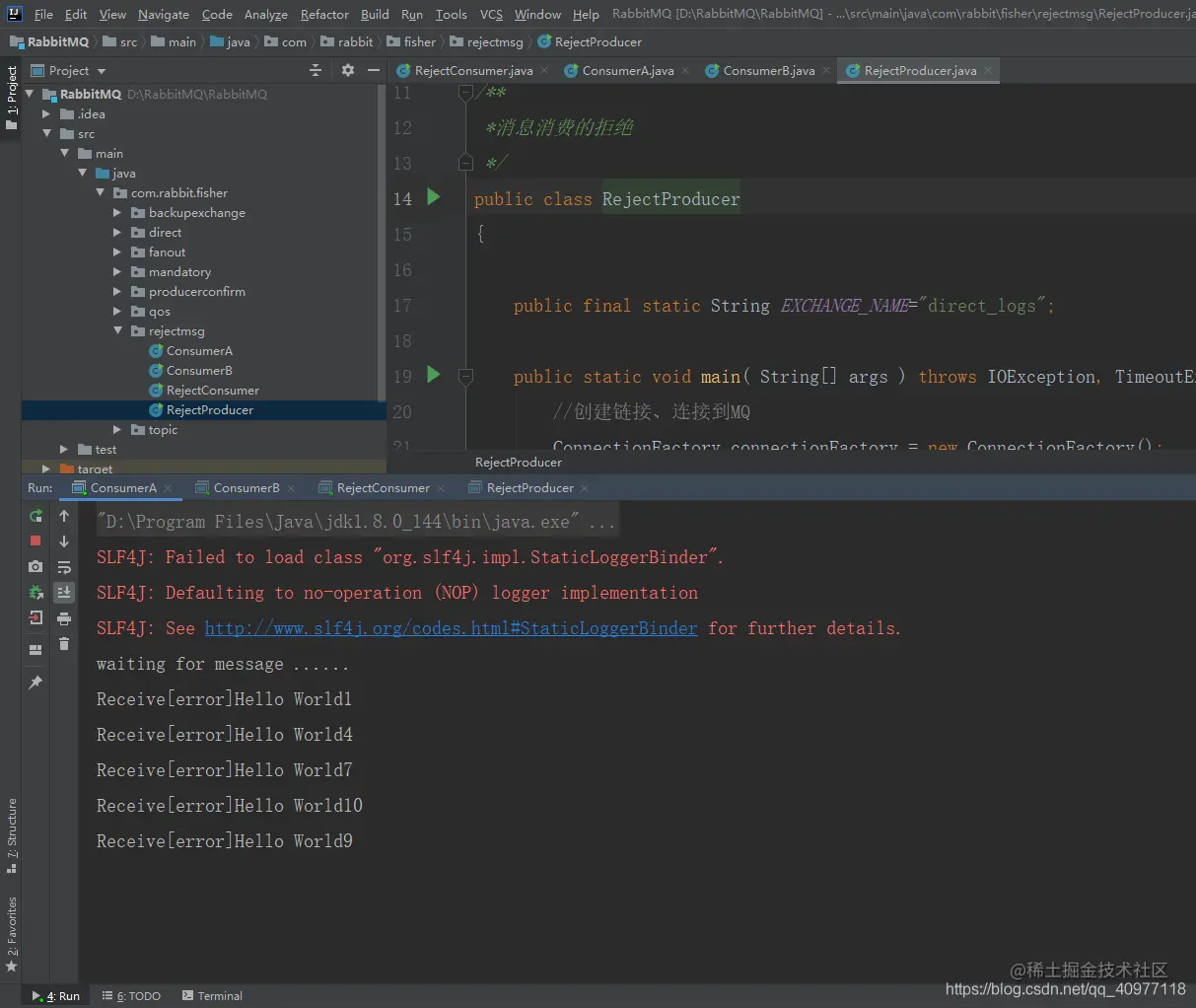Dump threads using the camera icon
This screenshot has width=1196, height=1008.
point(35,566)
